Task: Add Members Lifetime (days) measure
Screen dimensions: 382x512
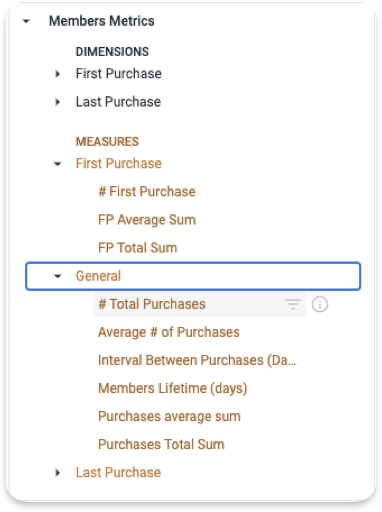Action: [173, 388]
